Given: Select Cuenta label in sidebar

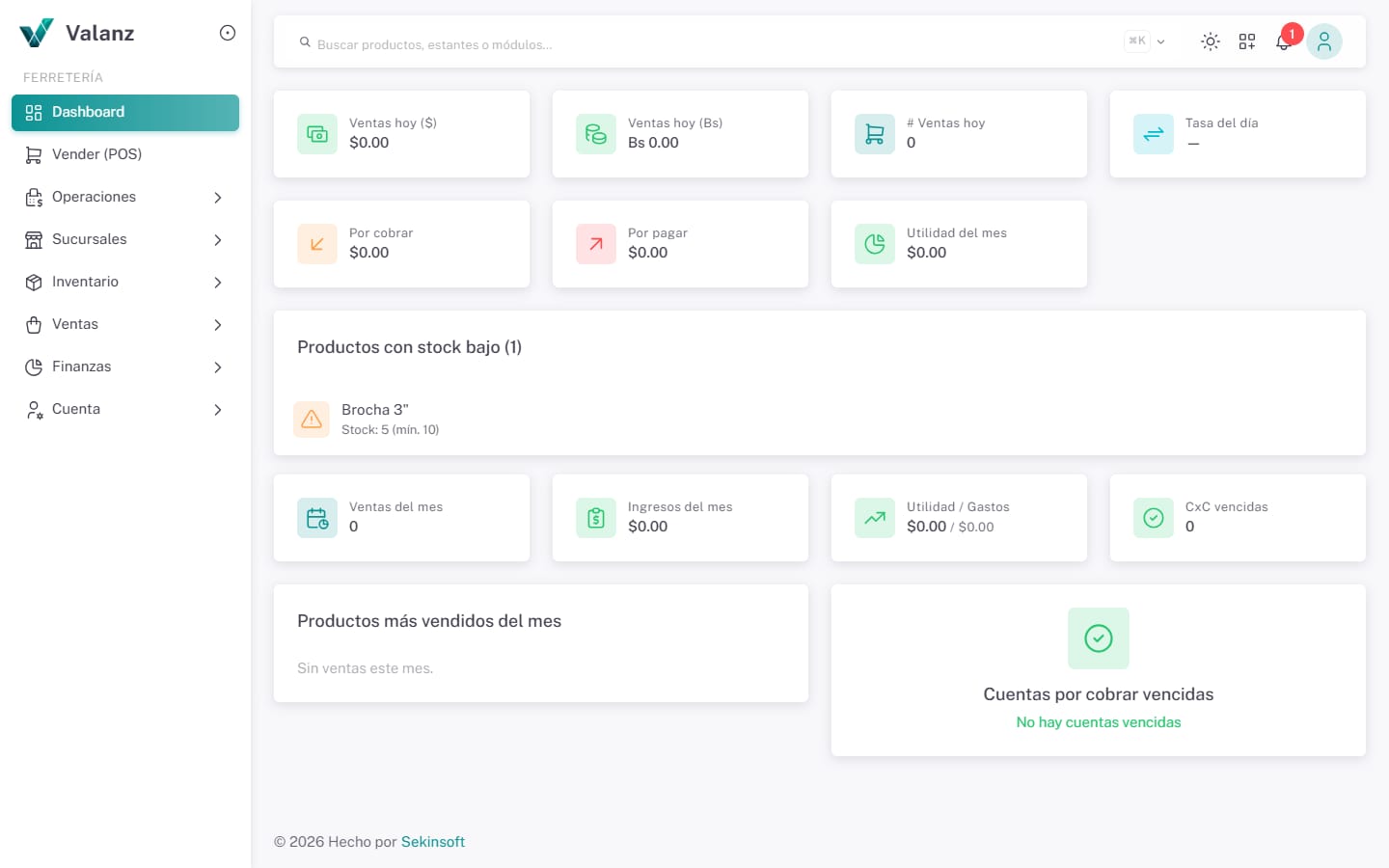Looking at the screenshot, I should click(x=76, y=409).
